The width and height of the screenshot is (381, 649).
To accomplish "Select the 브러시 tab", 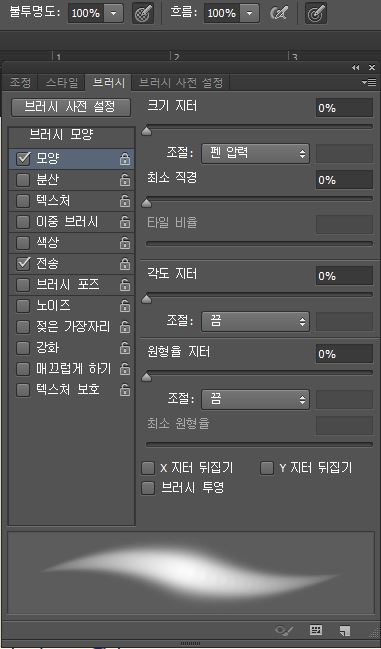I will (108, 82).
